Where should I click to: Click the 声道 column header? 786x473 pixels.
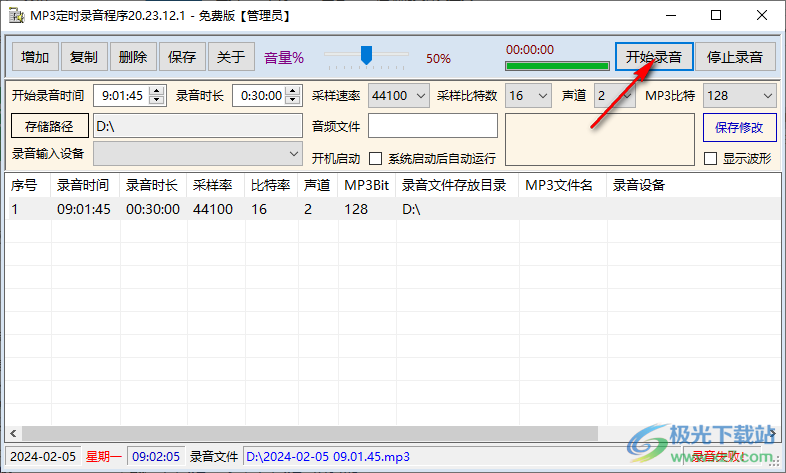(x=317, y=185)
